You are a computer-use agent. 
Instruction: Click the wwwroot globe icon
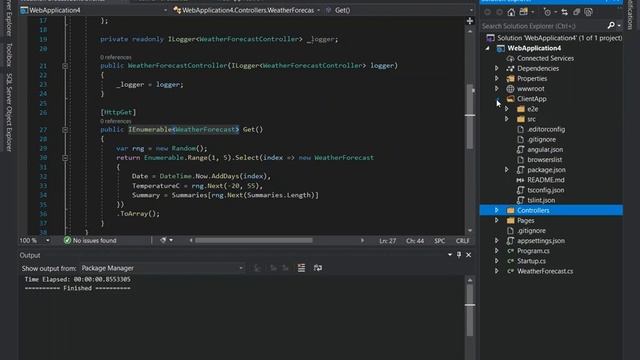510,89
